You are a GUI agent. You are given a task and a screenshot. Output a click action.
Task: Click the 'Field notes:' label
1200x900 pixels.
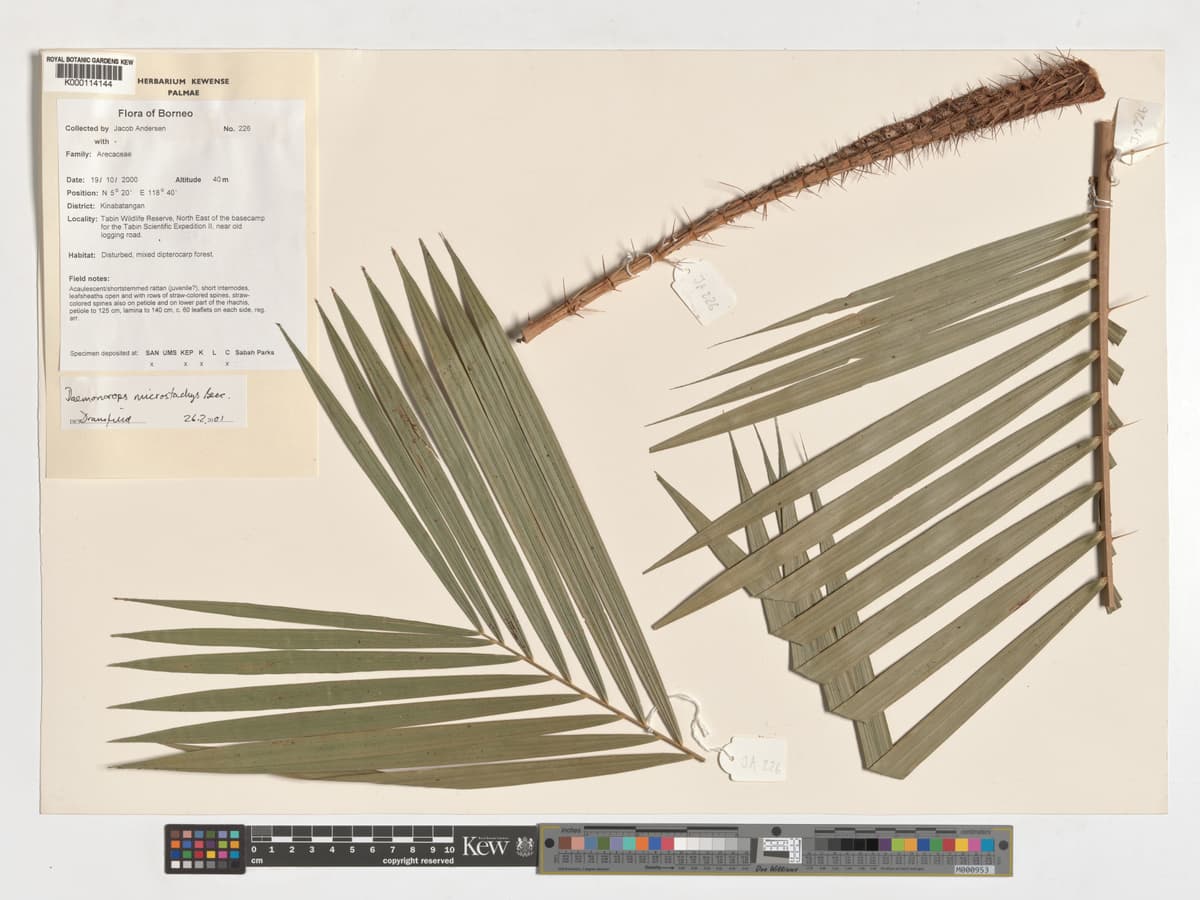89,278
